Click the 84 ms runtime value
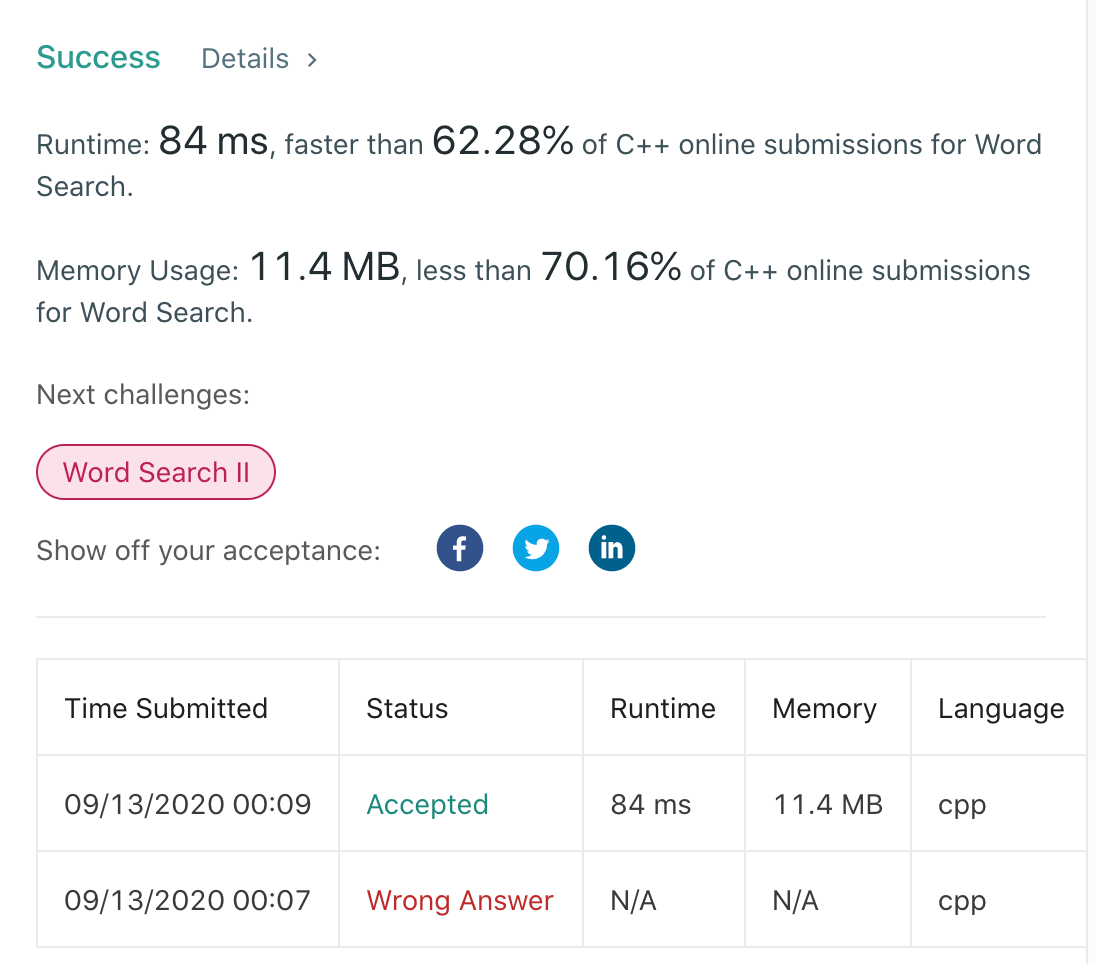 tap(650, 804)
